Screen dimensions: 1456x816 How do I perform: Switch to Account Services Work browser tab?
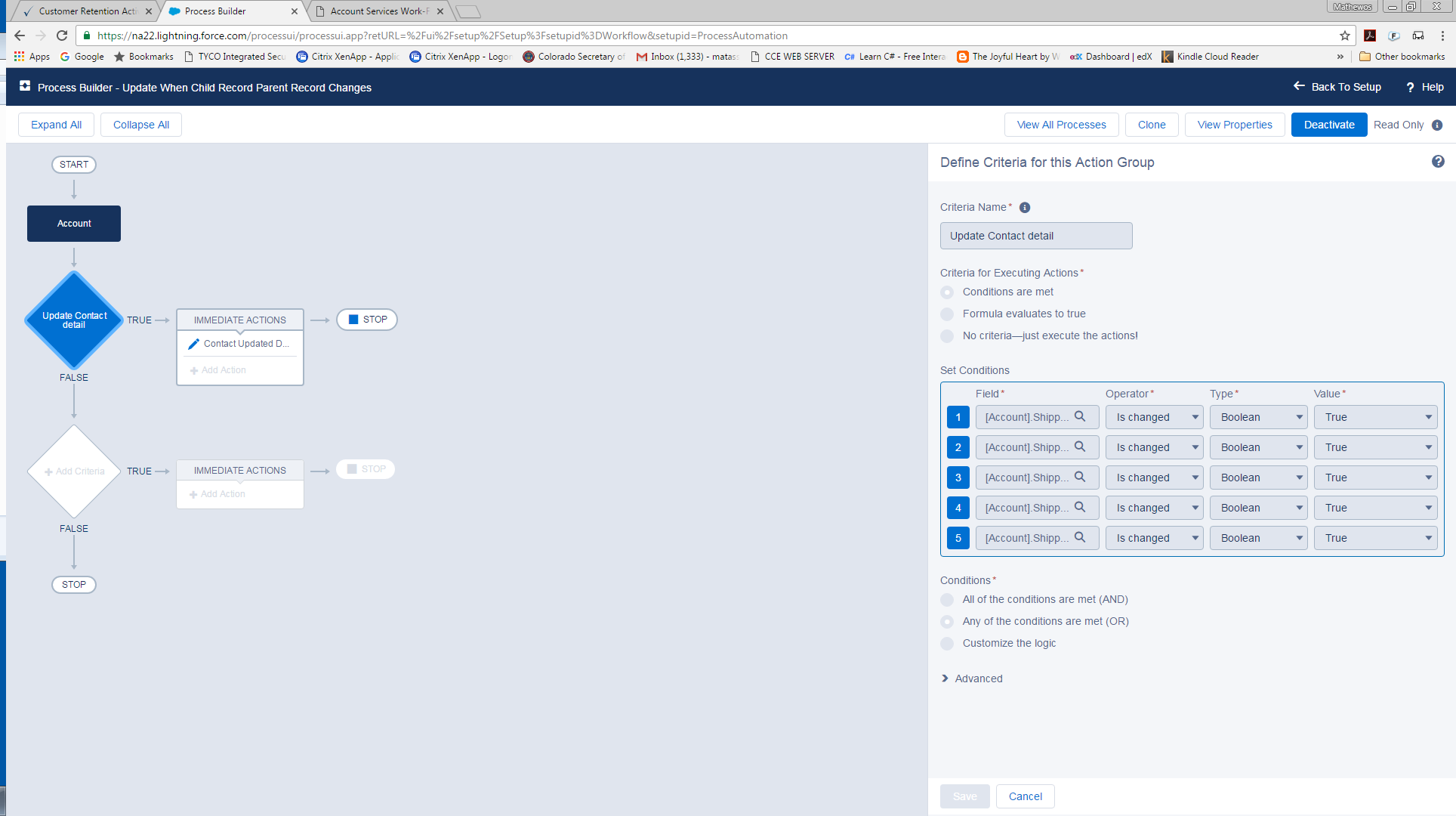(378, 11)
